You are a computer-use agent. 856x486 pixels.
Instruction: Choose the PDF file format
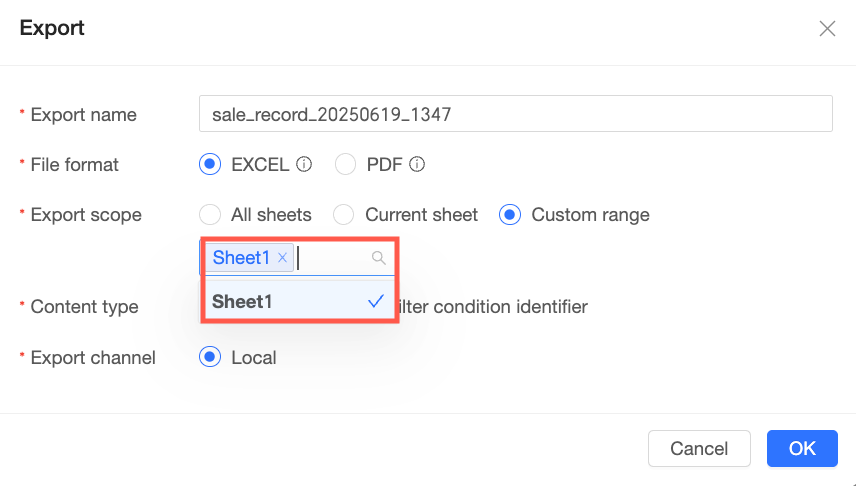345,164
